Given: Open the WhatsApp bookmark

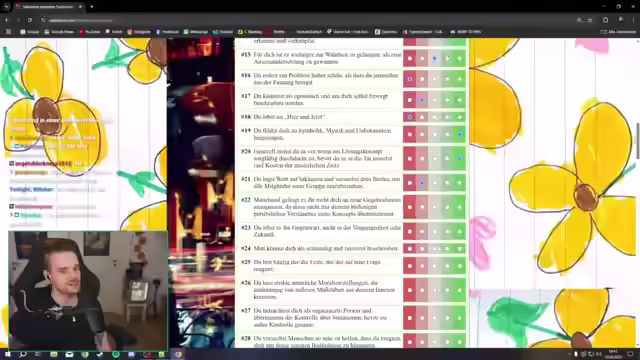Looking at the screenshot, I should click(x=196, y=31).
